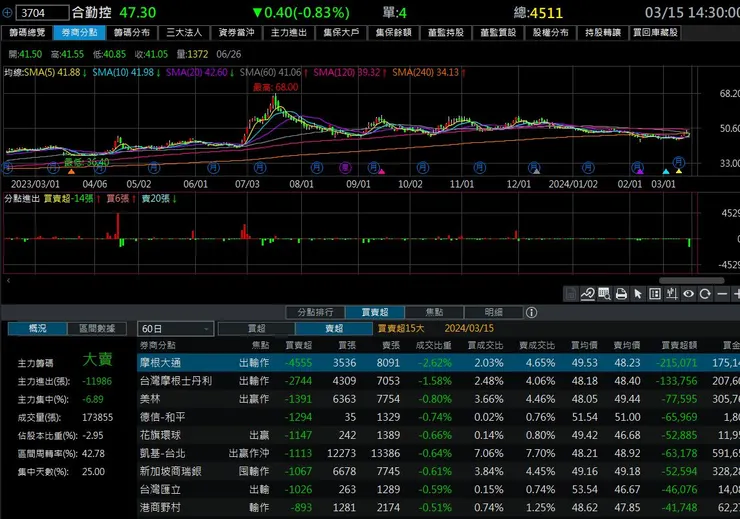Open the 籌碼總覽 tab
This screenshot has width=740, height=519.
[27, 33]
